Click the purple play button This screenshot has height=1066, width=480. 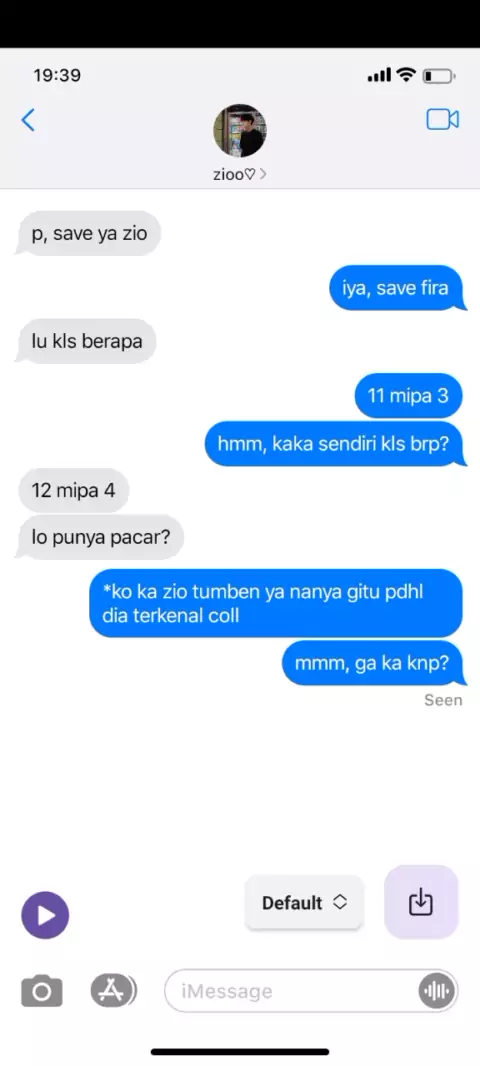(45, 915)
